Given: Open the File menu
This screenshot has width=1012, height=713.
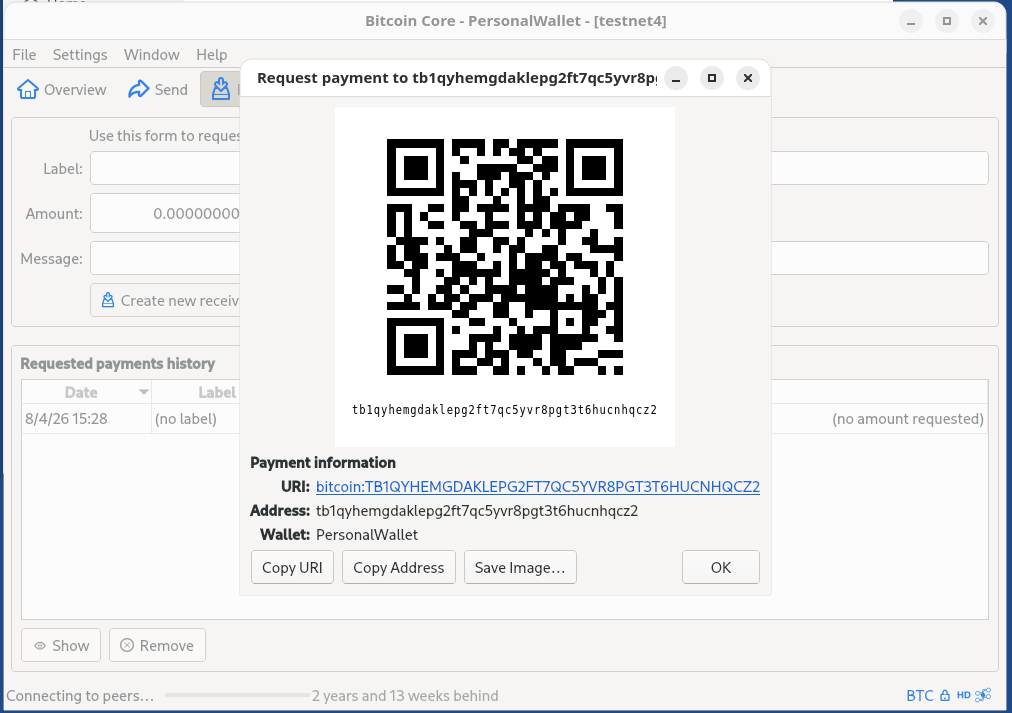Looking at the screenshot, I should pos(25,55).
